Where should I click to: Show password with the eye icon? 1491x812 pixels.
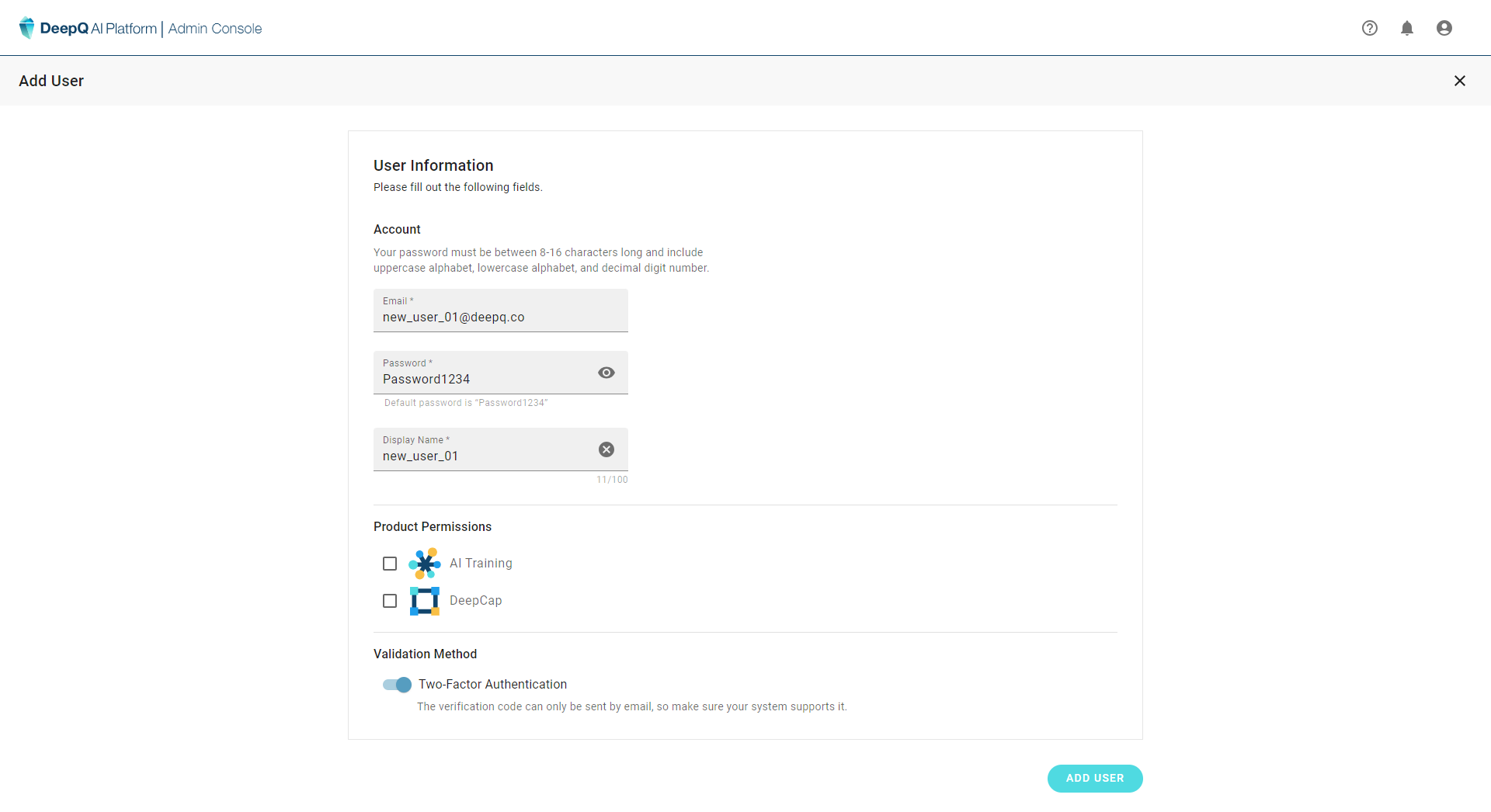coord(606,373)
